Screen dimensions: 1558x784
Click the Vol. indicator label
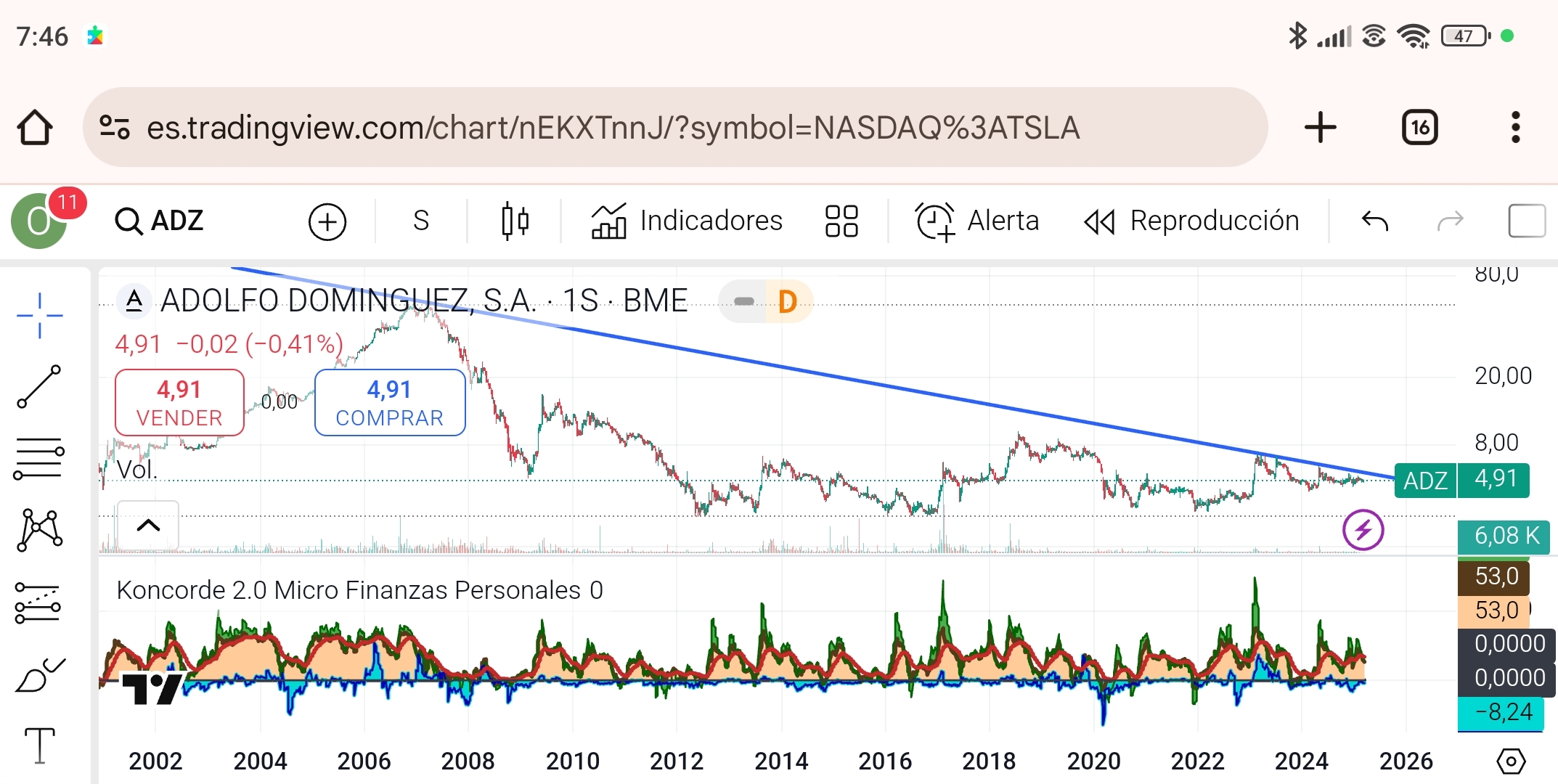click(136, 470)
